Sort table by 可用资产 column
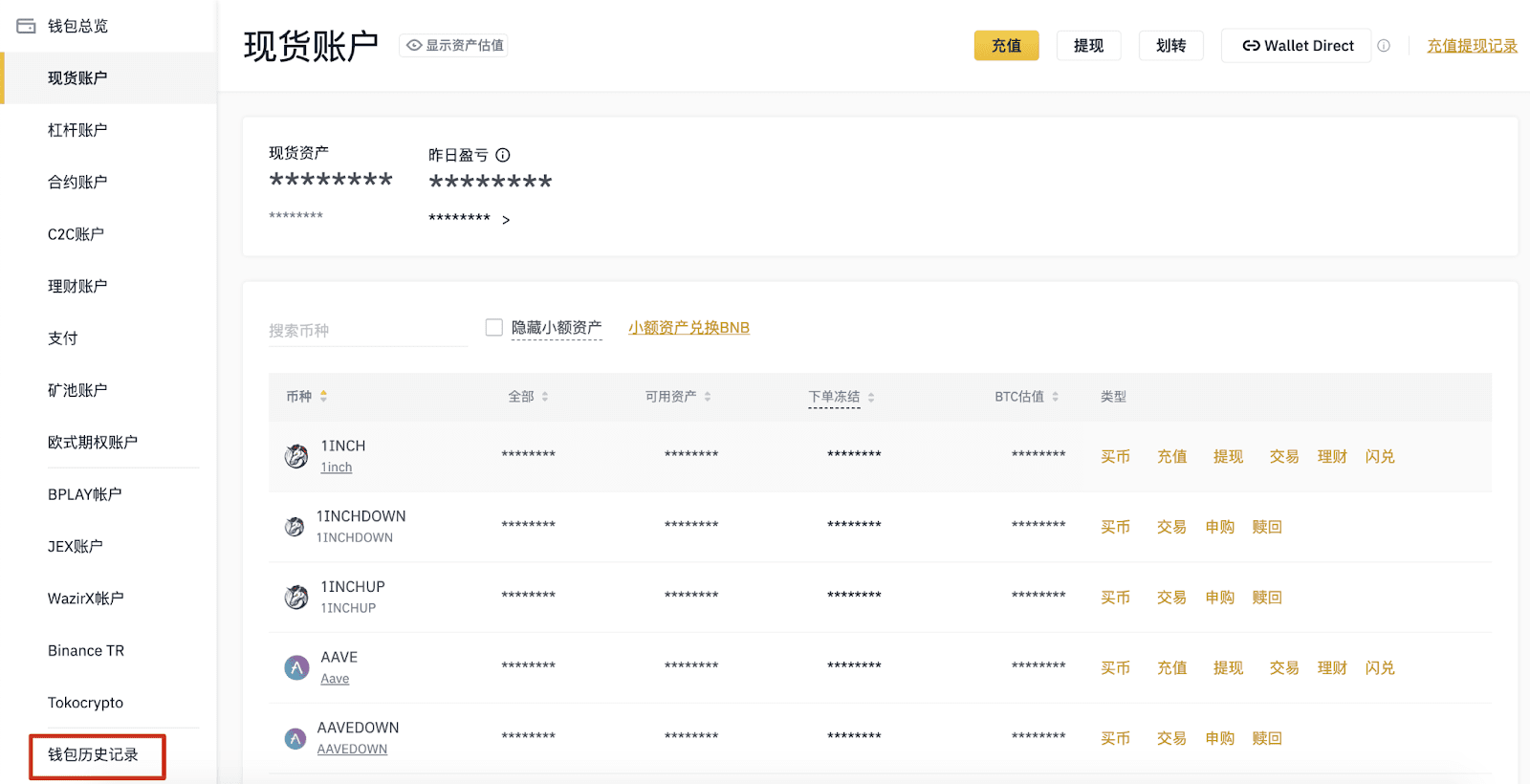The height and width of the screenshot is (784, 1530). click(708, 397)
